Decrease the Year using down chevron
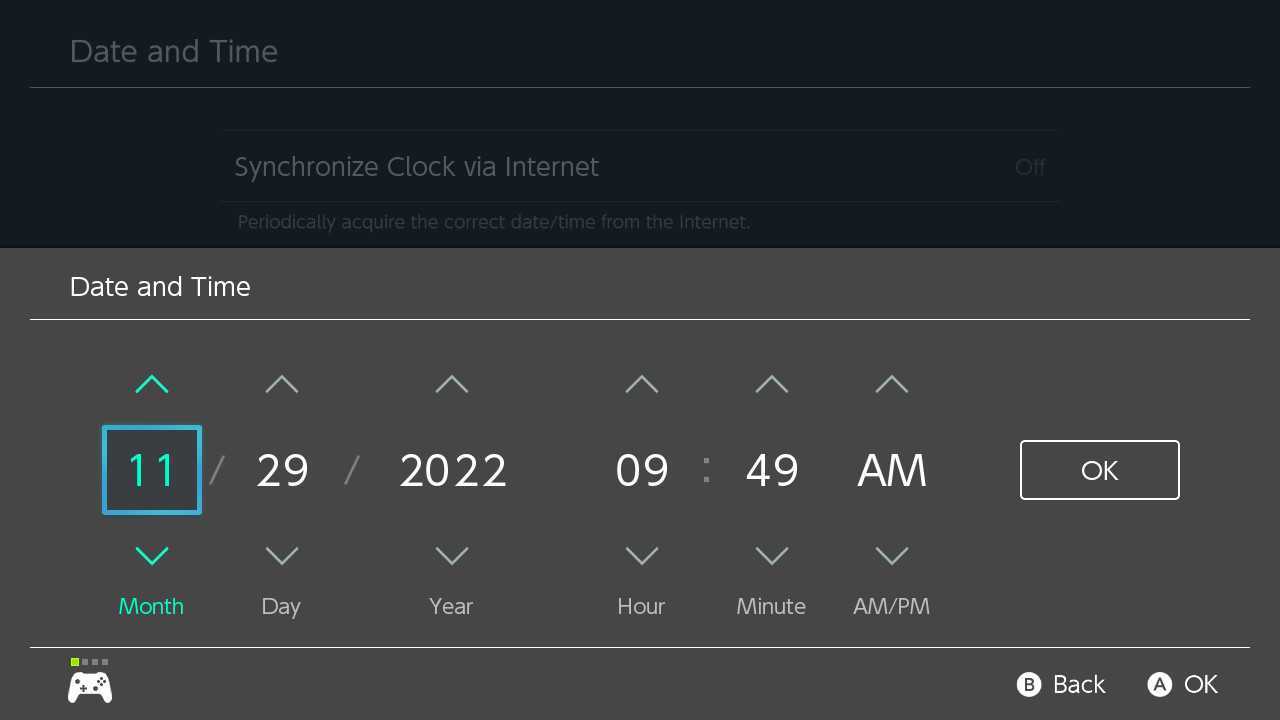This screenshot has width=1280, height=720. pos(452,556)
